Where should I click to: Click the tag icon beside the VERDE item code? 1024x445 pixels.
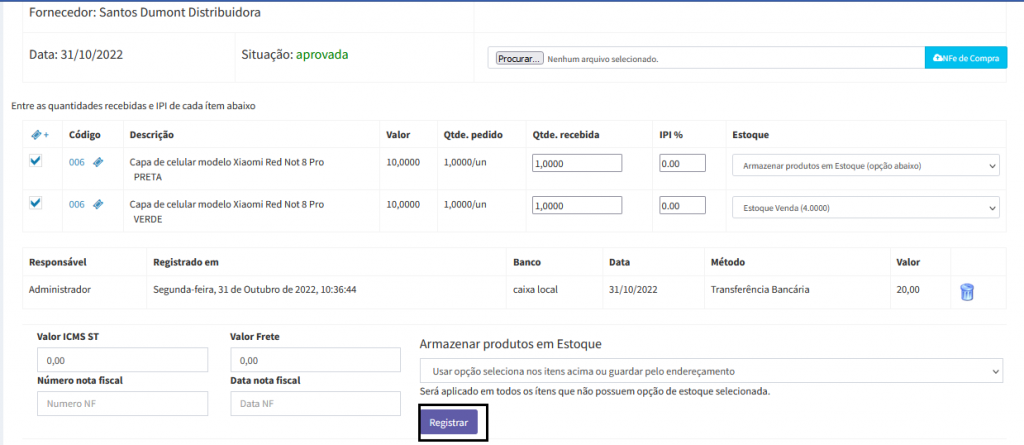(98, 204)
